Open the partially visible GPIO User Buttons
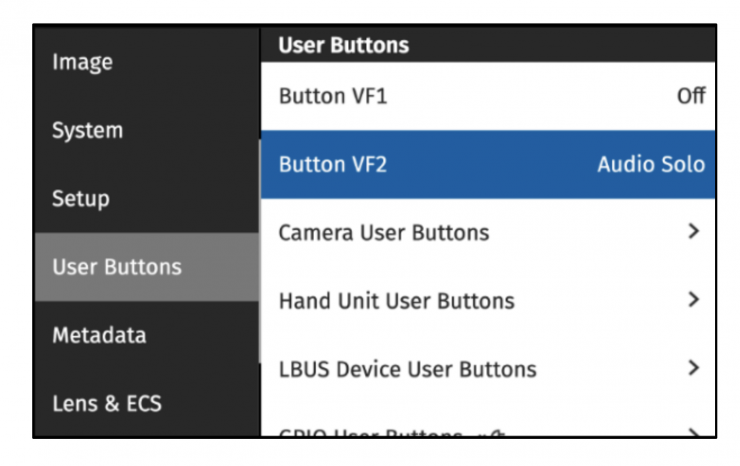The width and height of the screenshot is (740, 466). coord(370,433)
